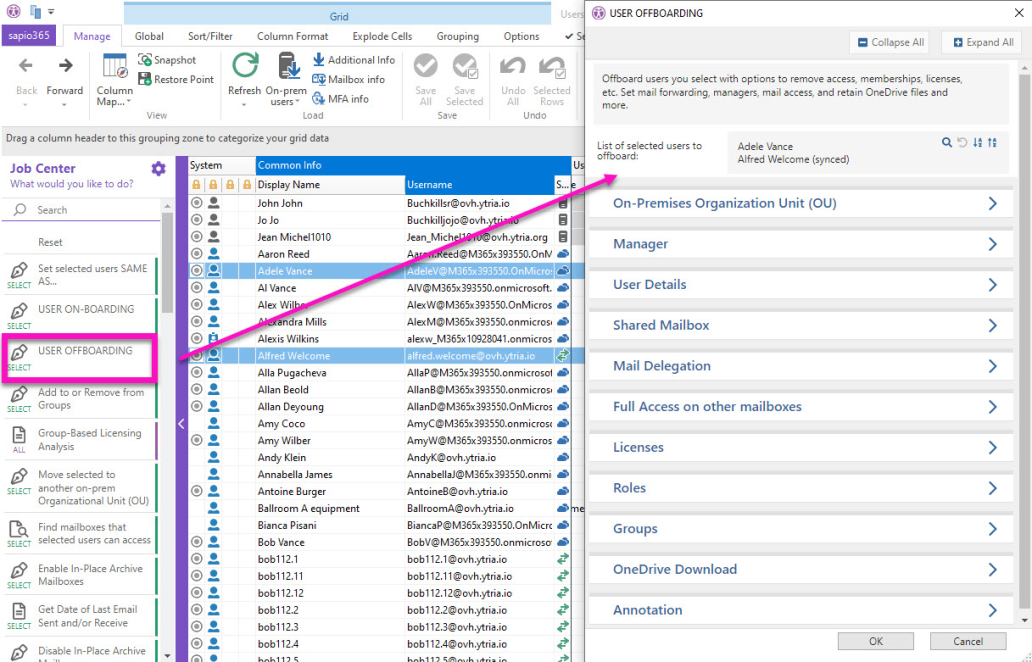
Task: Select the Allan Deyoung row
Action: click(380, 407)
